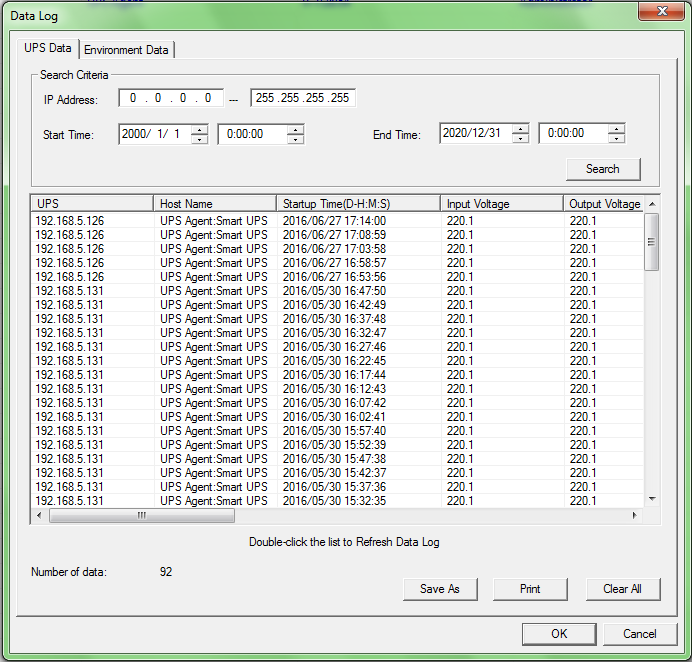Switch to the Environment Data tab
The image size is (692, 662).
coord(126,50)
